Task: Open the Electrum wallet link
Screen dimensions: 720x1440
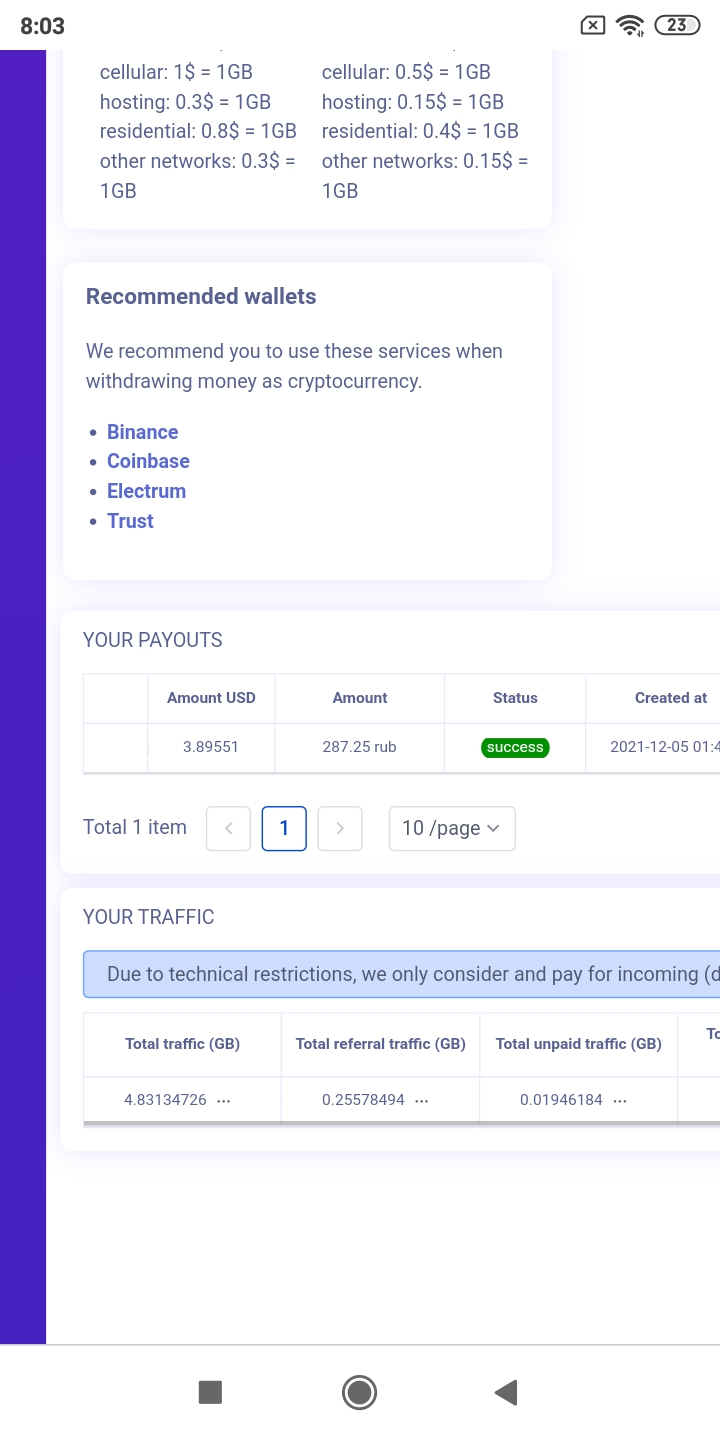Action: point(146,491)
